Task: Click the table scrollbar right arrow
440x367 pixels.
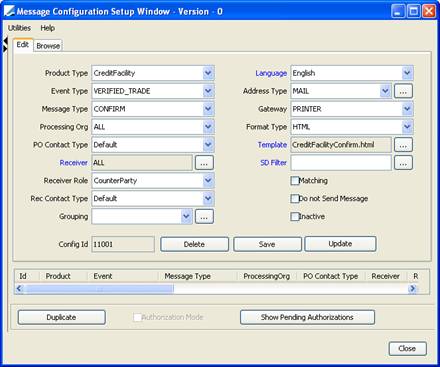Action: [x=413, y=288]
